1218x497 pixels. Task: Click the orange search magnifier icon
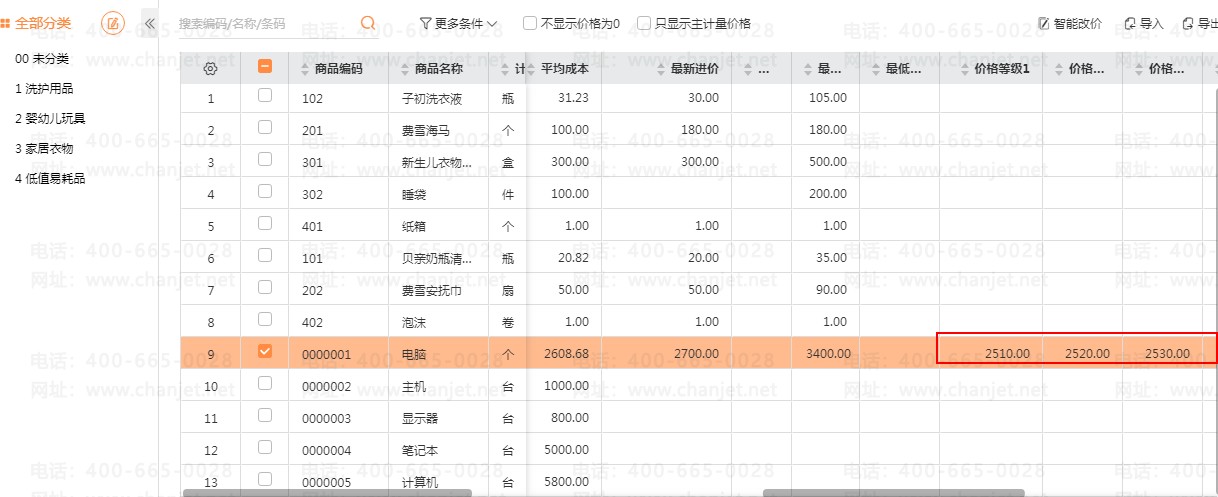(x=368, y=23)
